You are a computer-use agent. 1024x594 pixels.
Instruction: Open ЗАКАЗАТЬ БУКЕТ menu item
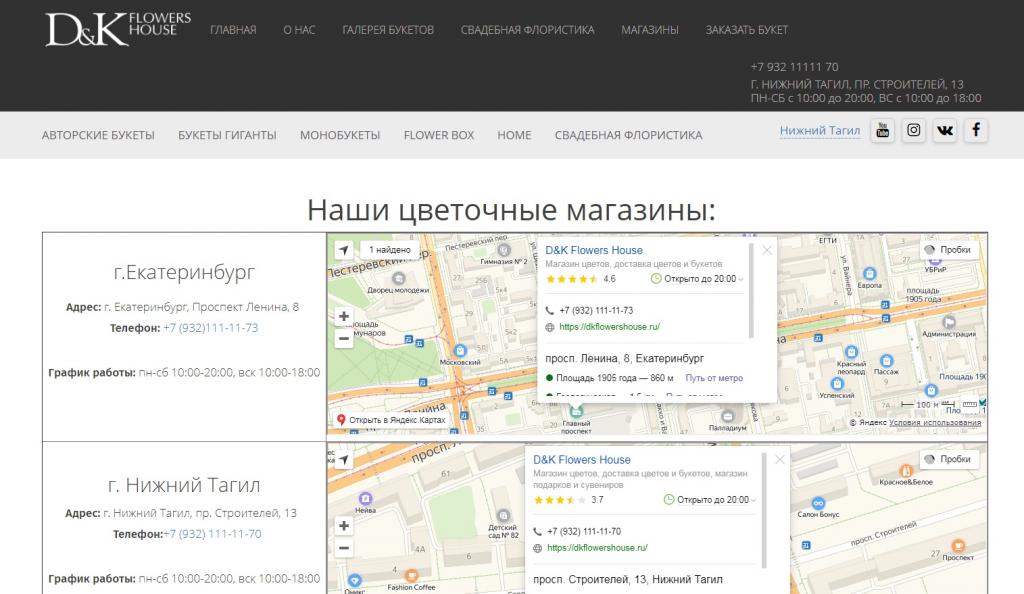[746, 30]
